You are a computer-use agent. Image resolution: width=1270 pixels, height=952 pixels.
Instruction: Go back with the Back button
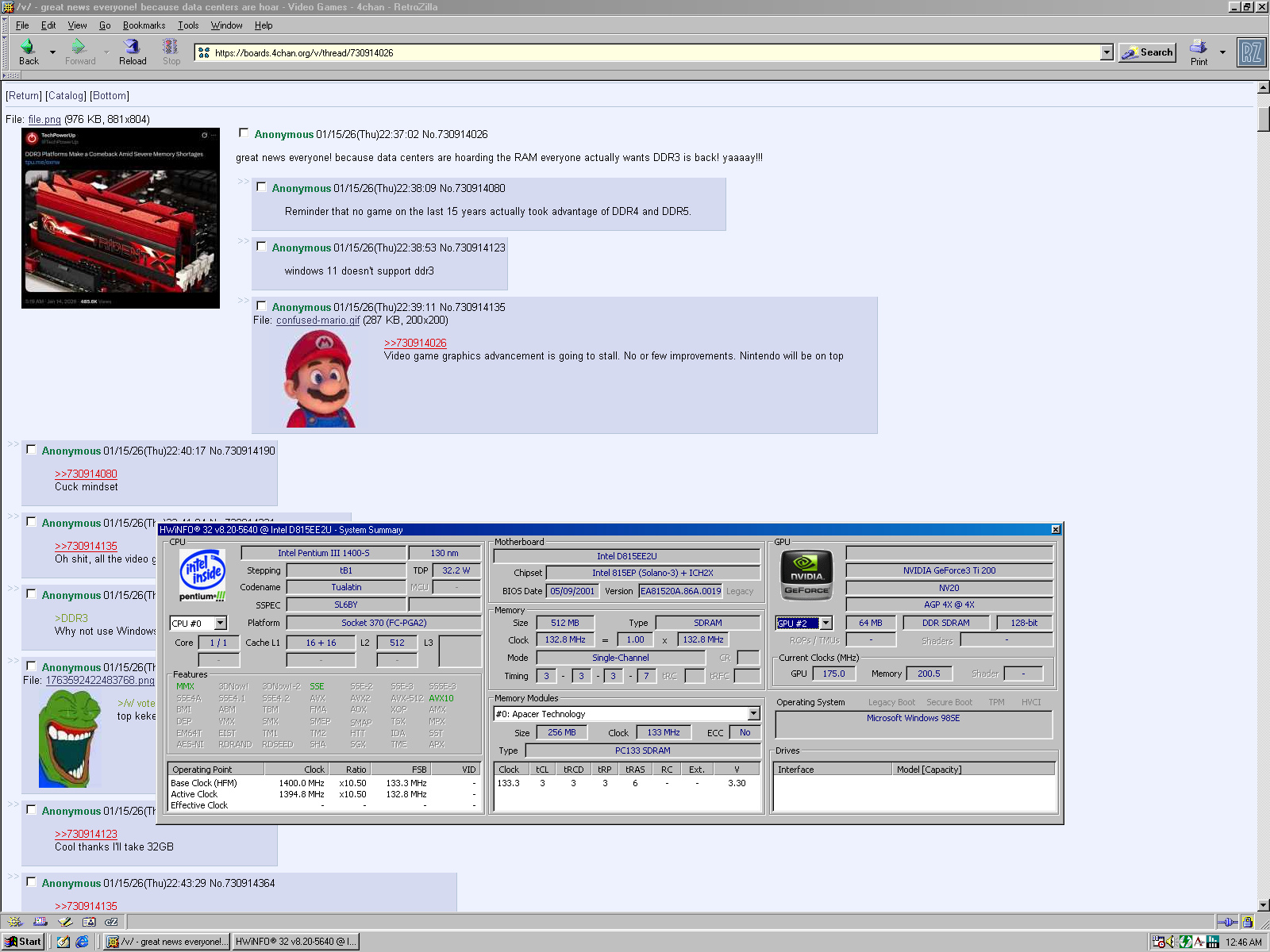(29, 52)
